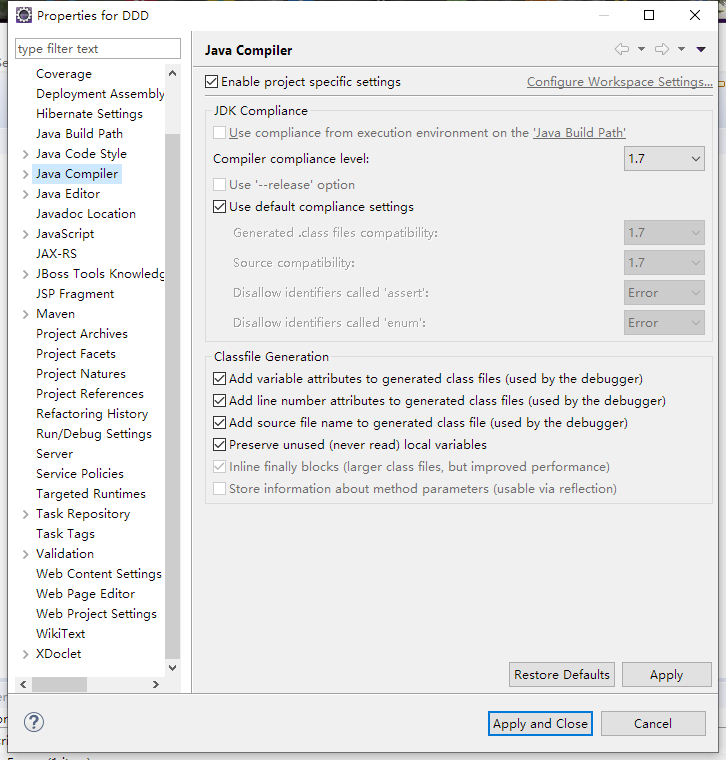Click tree horizontal scrollbar right arrow
726x760 pixels.
pyautogui.click(x=156, y=684)
